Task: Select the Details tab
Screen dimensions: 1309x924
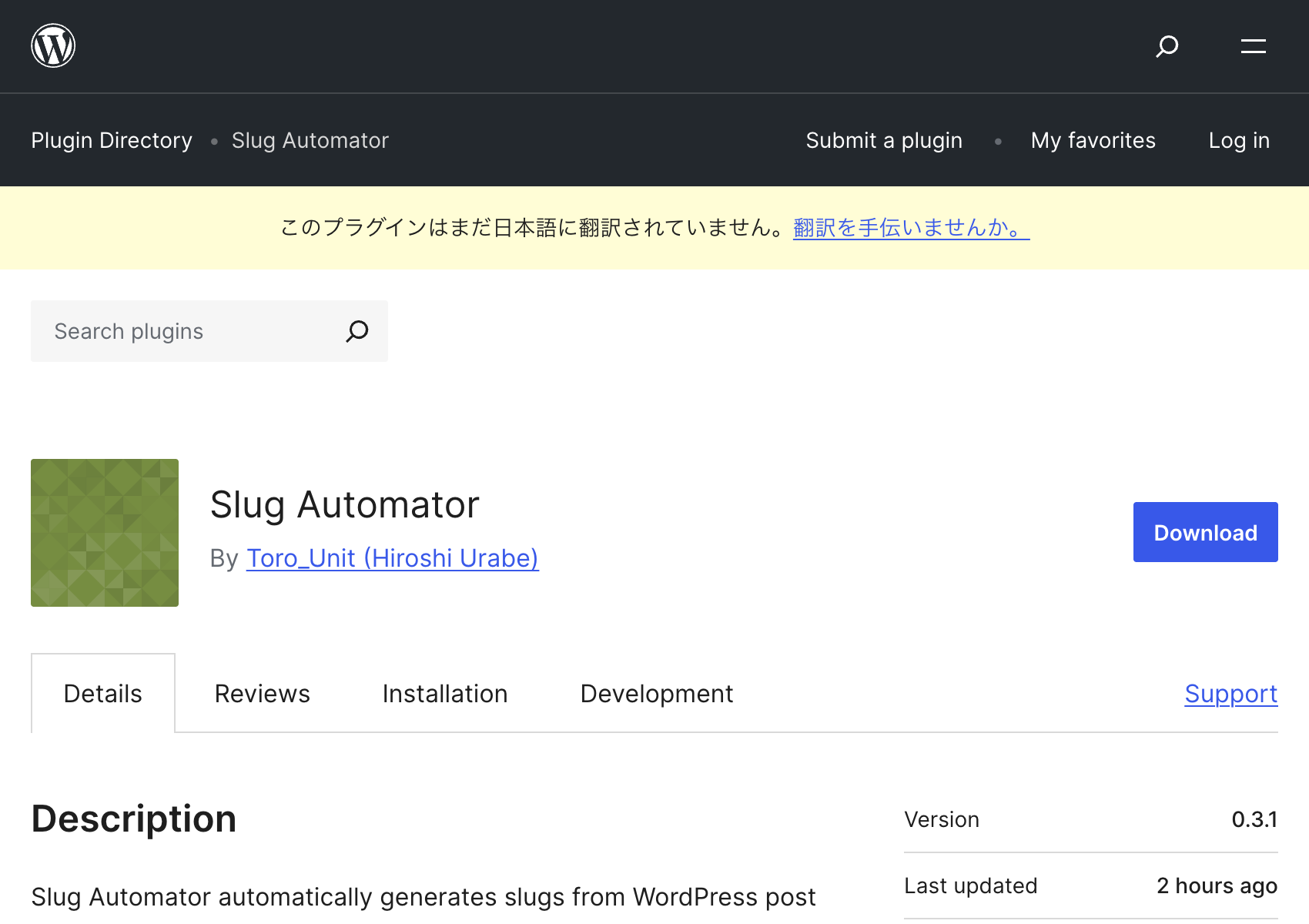Action: tap(103, 694)
